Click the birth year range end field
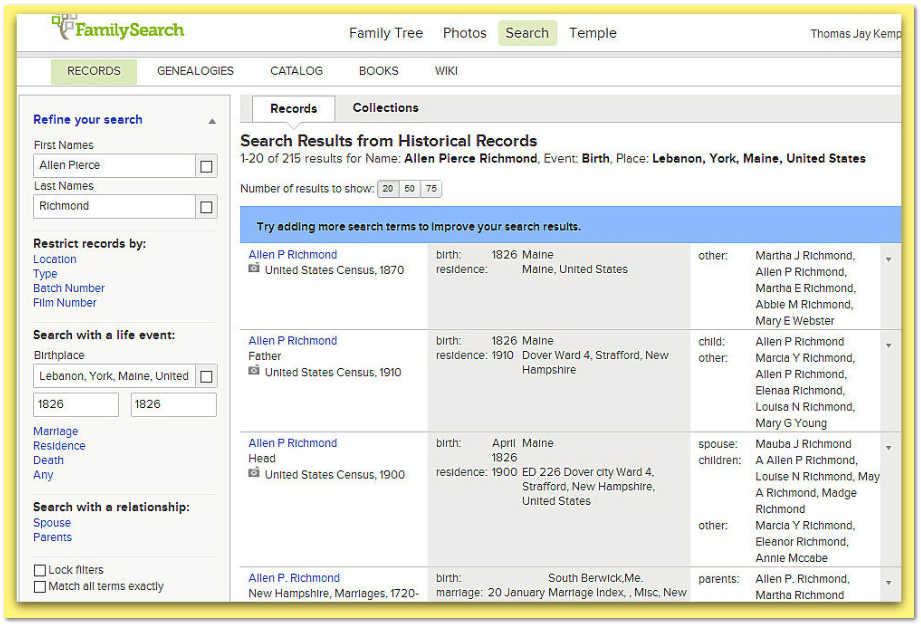The width and height of the screenshot is (921, 625). pyautogui.click(x=173, y=405)
